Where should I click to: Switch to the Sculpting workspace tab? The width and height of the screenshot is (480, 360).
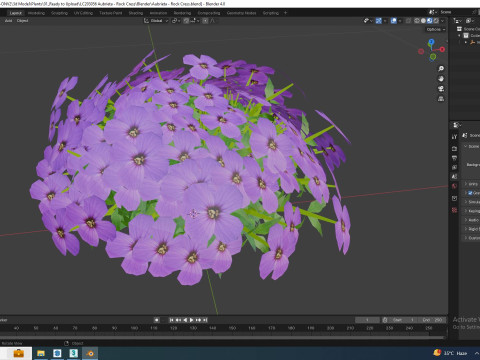(x=59, y=13)
